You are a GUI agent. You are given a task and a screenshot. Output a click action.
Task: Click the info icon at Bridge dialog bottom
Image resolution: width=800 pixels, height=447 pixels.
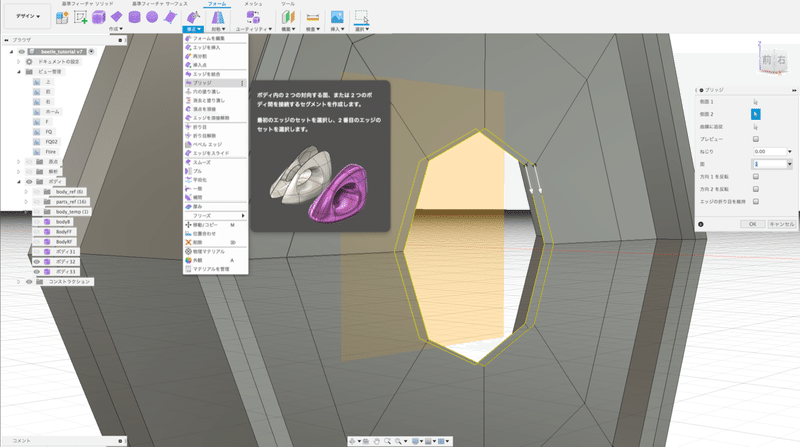coord(701,224)
